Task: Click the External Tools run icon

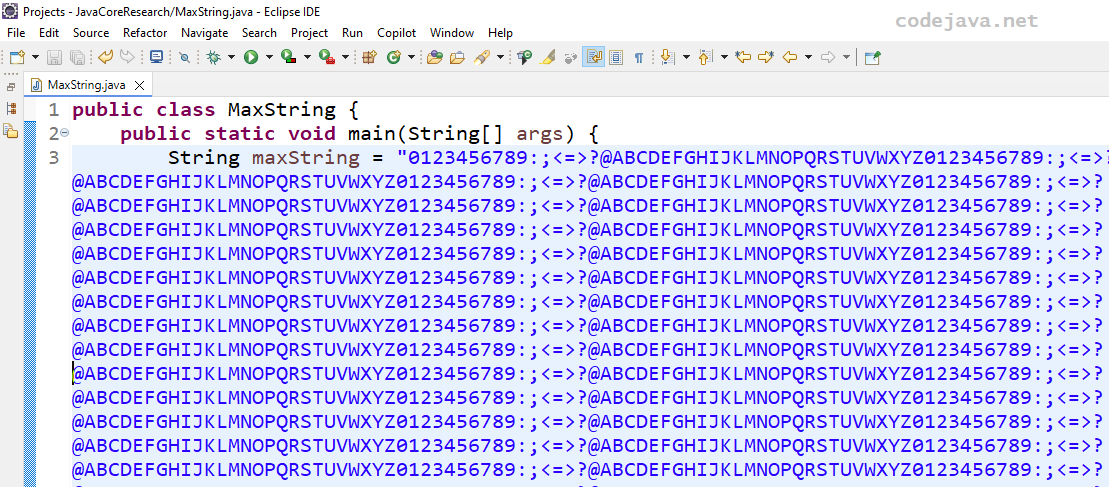Action: pyautogui.click(x=326, y=57)
